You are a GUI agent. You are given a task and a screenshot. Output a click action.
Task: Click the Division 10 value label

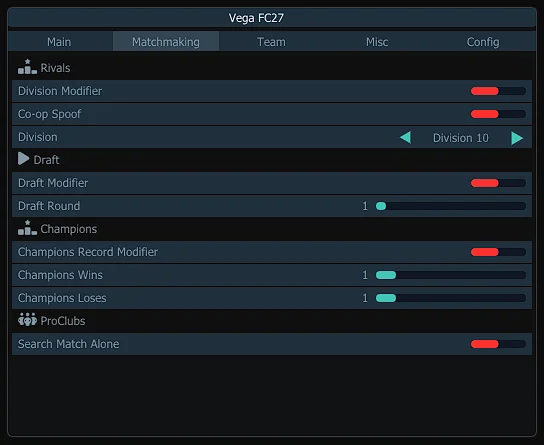pyautogui.click(x=461, y=138)
